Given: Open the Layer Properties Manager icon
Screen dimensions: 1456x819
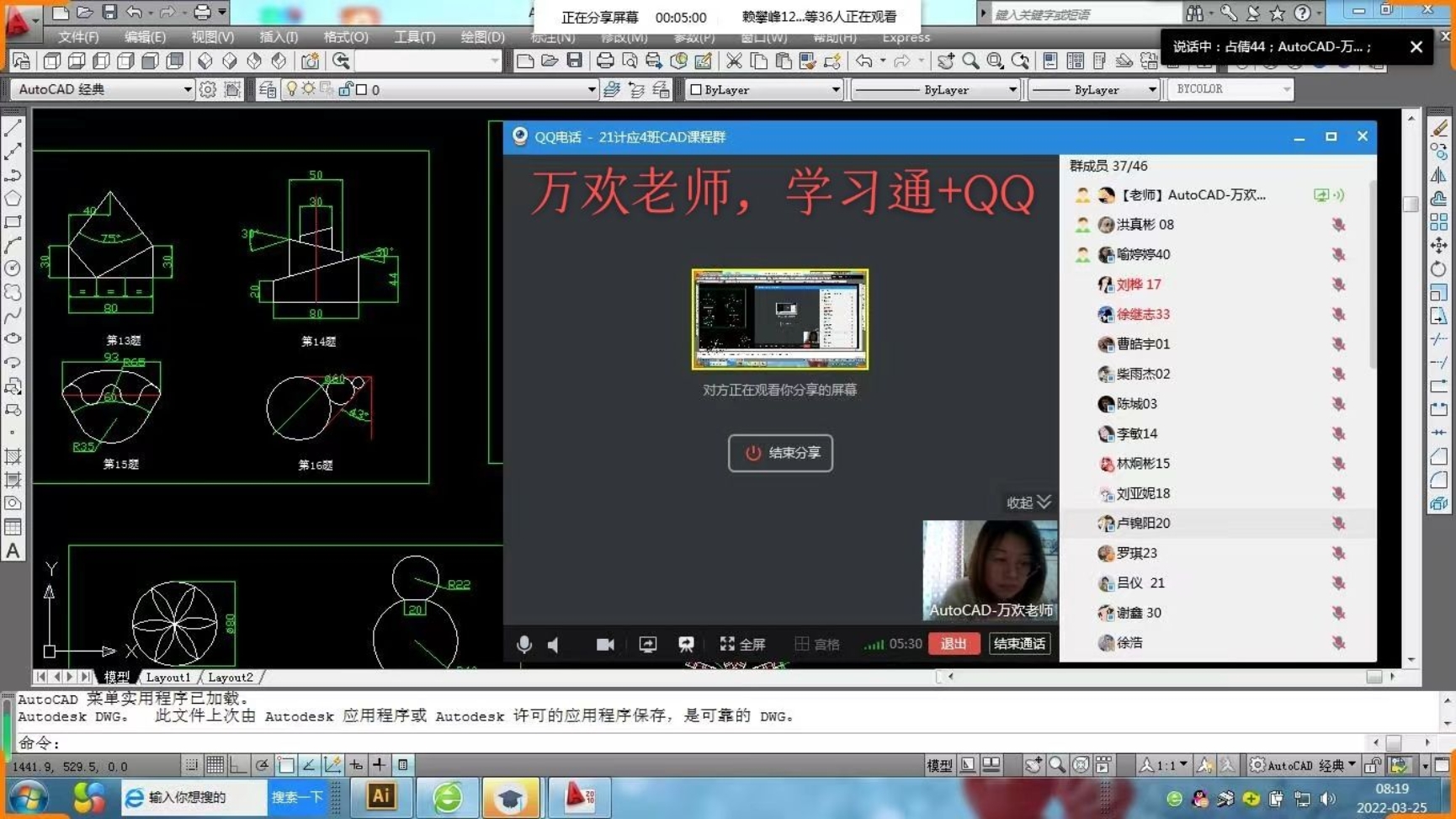Looking at the screenshot, I should point(268,89).
